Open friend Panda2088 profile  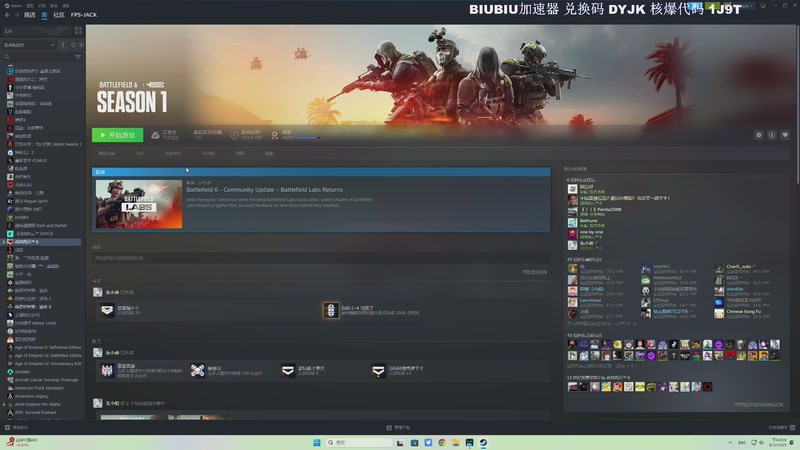point(607,209)
